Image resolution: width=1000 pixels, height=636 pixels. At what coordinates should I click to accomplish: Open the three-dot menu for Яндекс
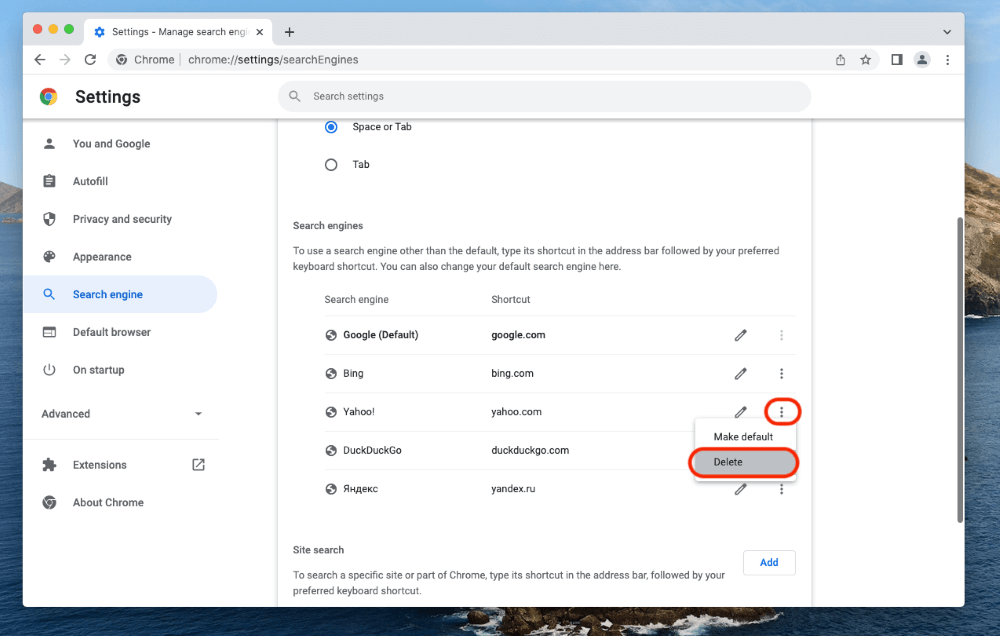[x=781, y=489]
